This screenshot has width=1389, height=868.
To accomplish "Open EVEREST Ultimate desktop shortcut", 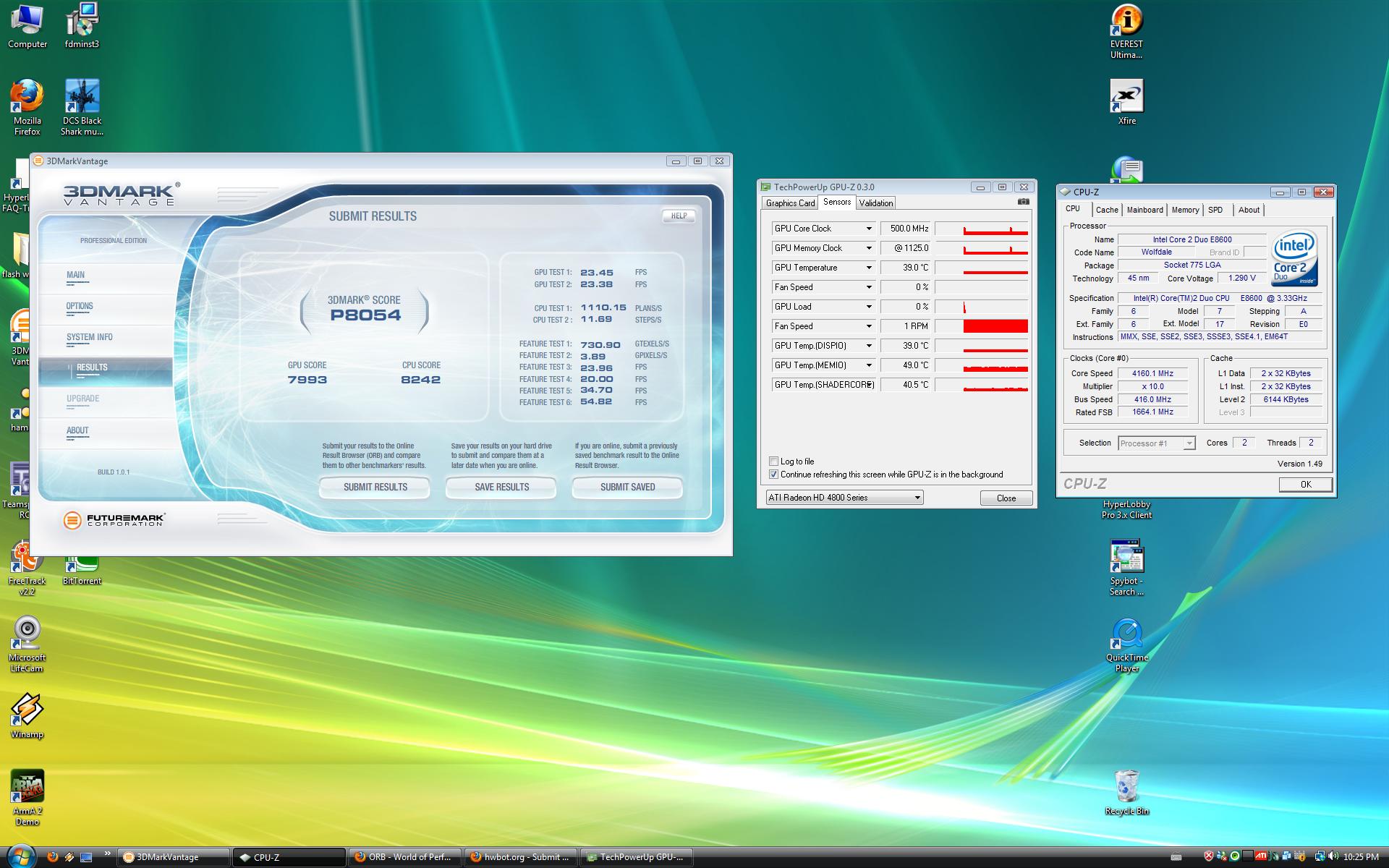I will click(1126, 31).
